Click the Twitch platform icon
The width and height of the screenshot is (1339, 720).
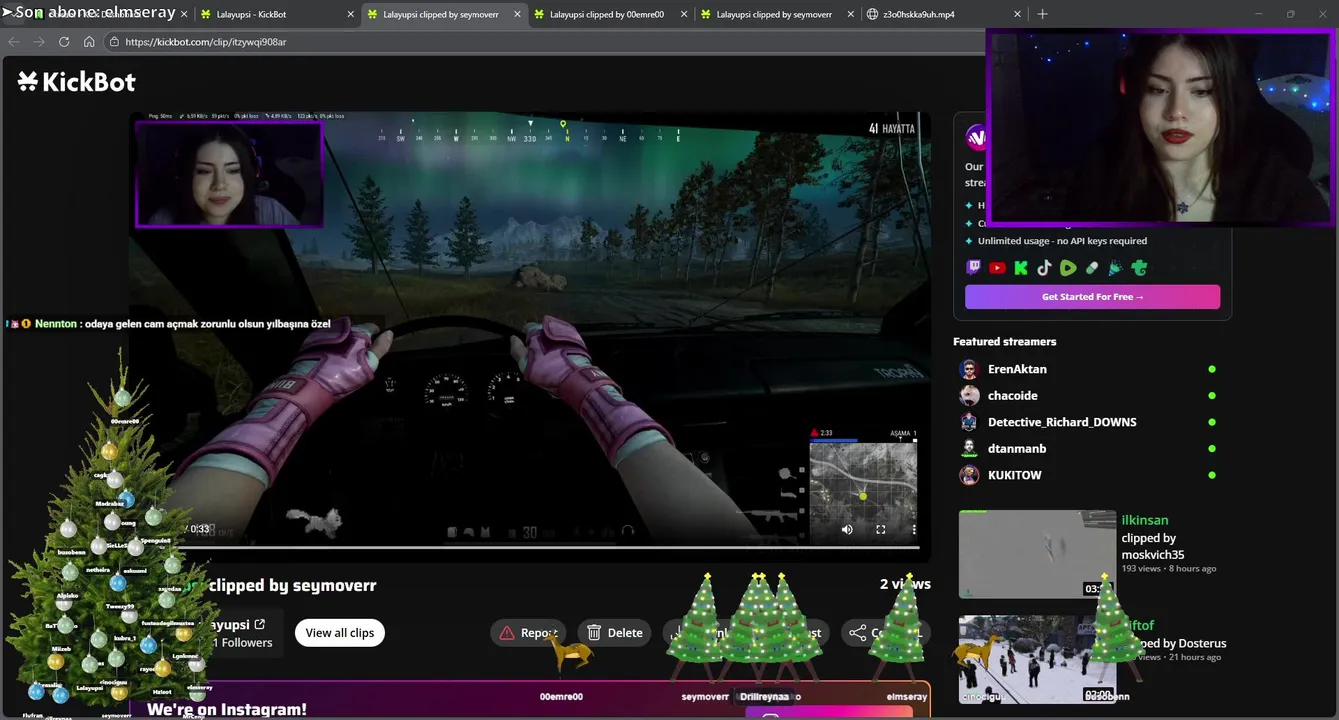973,268
